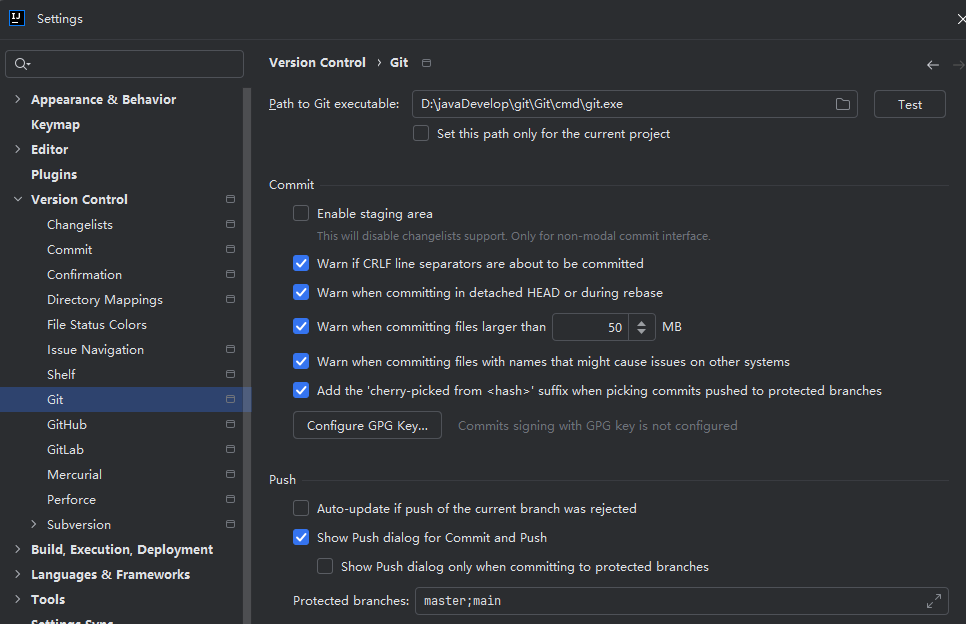Click the back arrow navigation icon
Image resolution: width=966 pixels, height=624 pixels.
[x=933, y=65]
